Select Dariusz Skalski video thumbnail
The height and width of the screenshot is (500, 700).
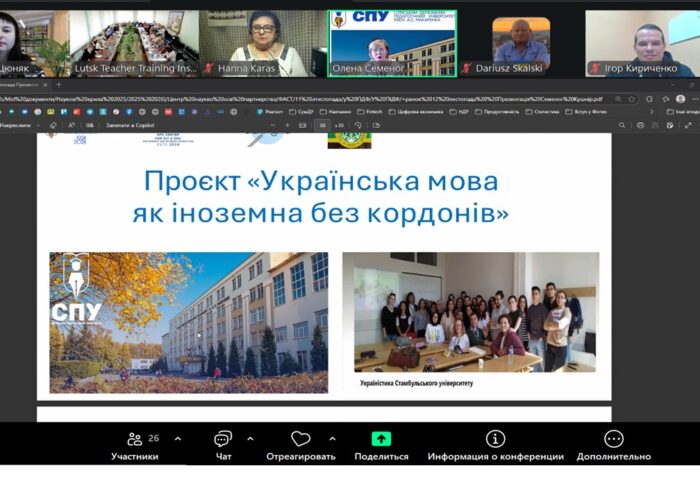(521, 43)
